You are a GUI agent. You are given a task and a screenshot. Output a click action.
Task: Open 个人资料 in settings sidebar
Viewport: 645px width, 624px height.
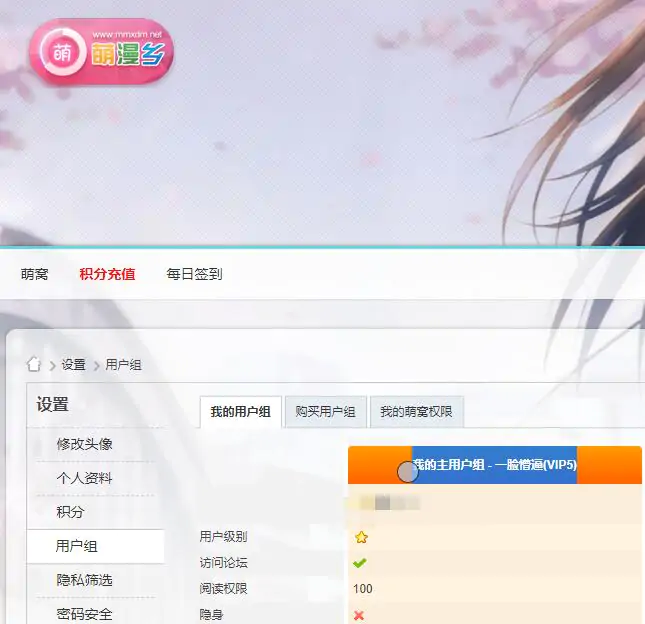pyautogui.click(x=85, y=478)
